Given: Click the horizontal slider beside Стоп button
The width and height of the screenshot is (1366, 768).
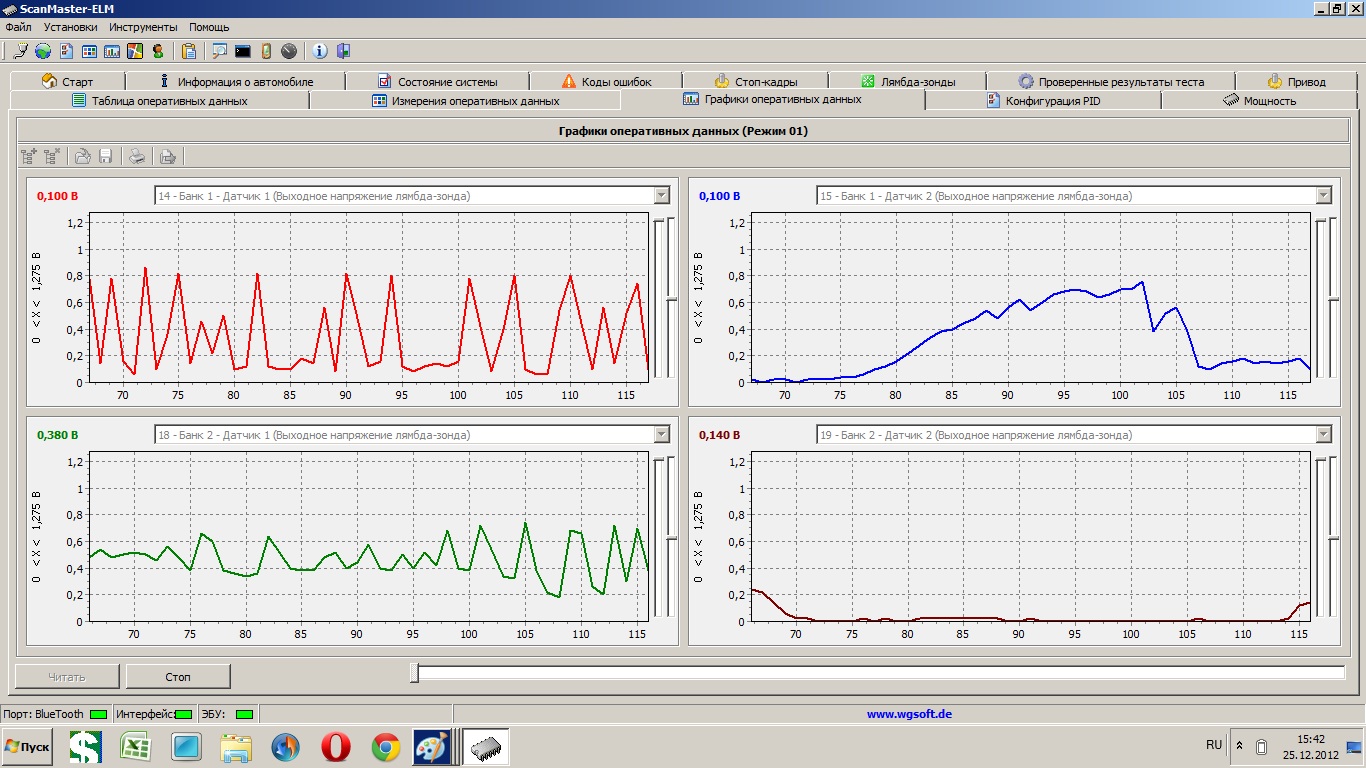Looking at the screenshot, I should (414, 674).
